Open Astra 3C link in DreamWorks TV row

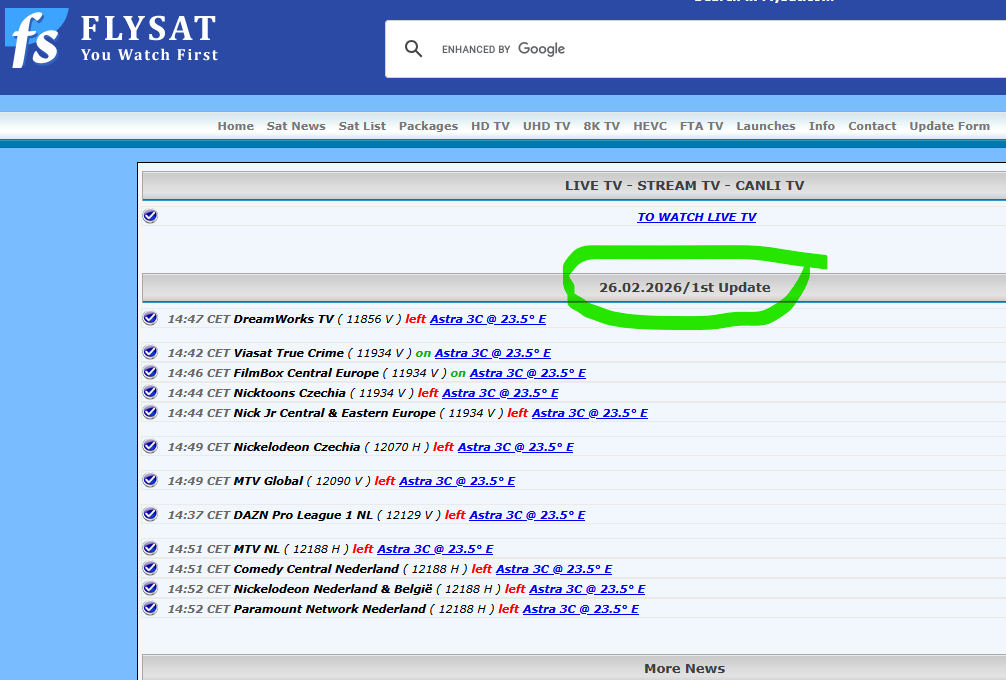click(488, 319)
